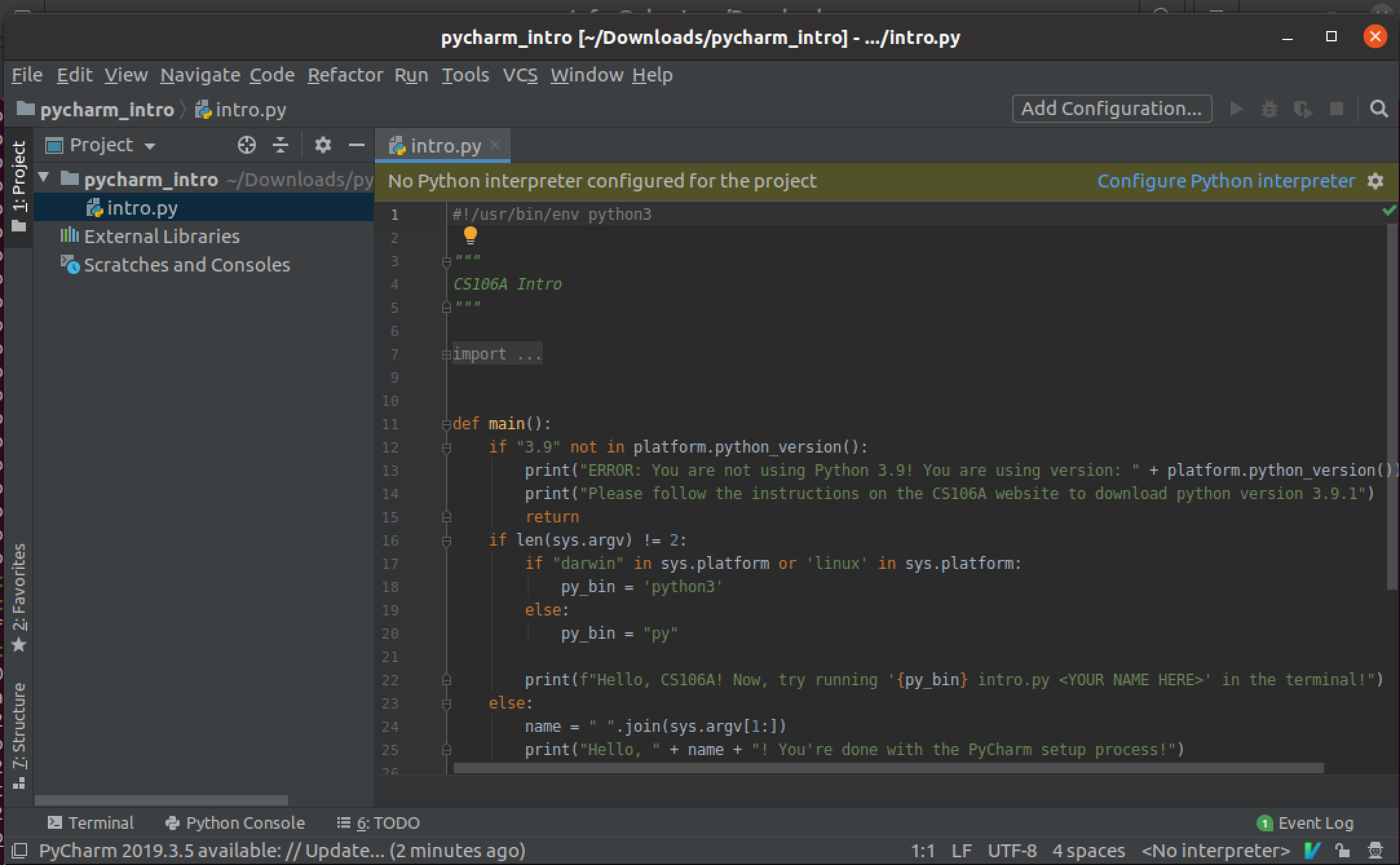Click the intention lightbulb on line 2
The image size is (1400, 865).
click(x=471, y=236)
